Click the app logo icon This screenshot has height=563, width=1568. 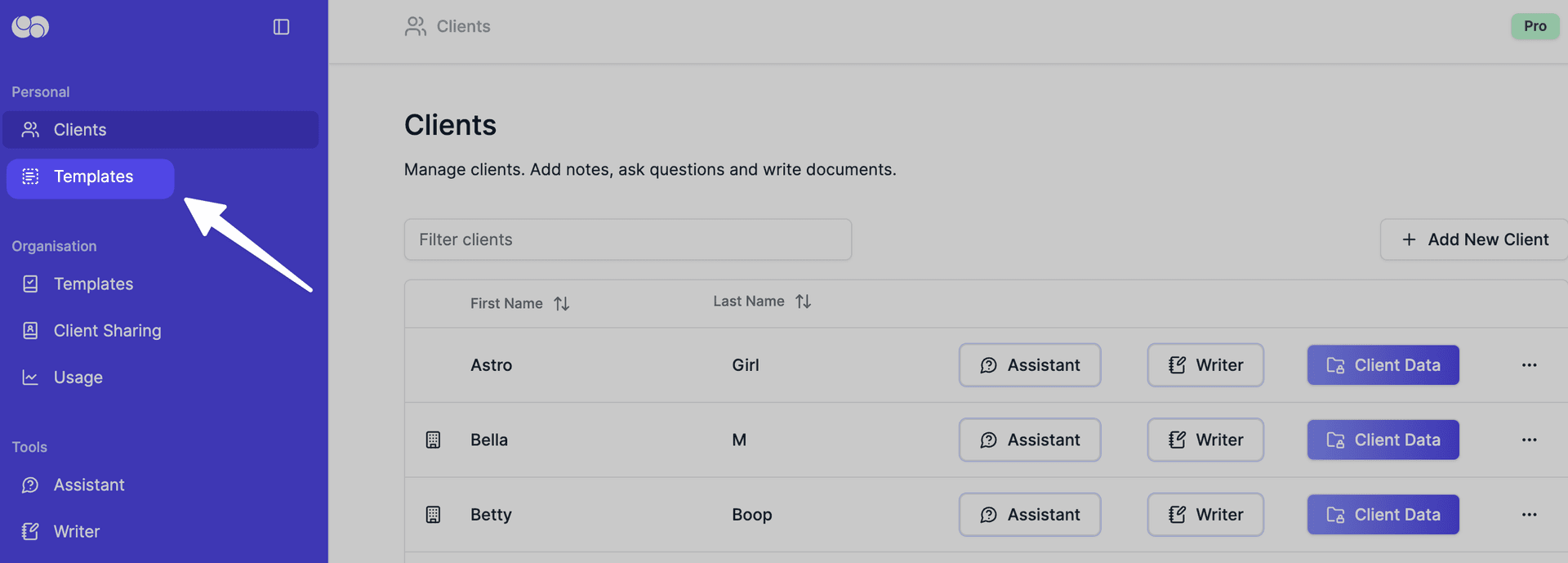click(30, 27)
